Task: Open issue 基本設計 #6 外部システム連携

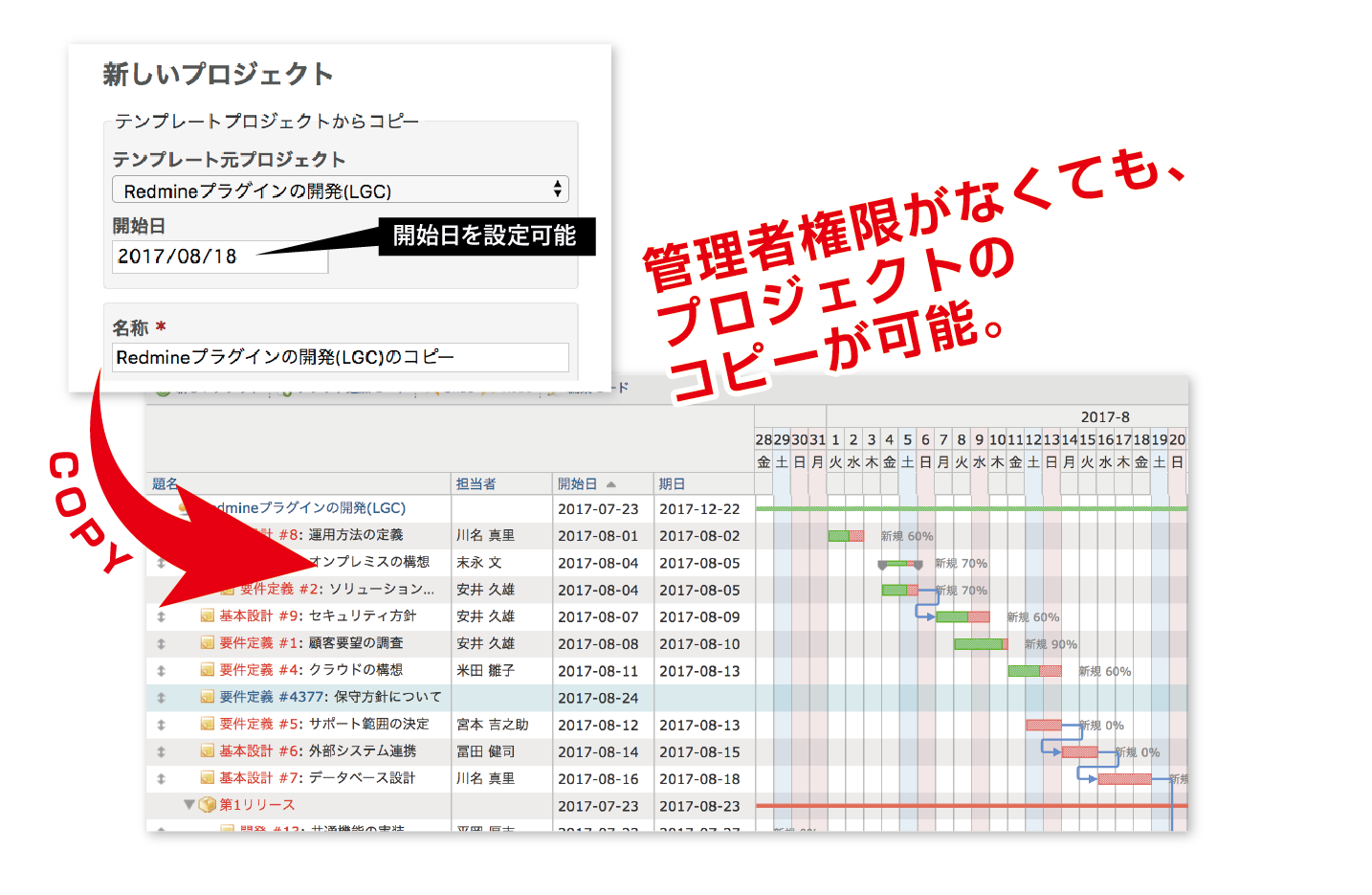Action: 318,751
